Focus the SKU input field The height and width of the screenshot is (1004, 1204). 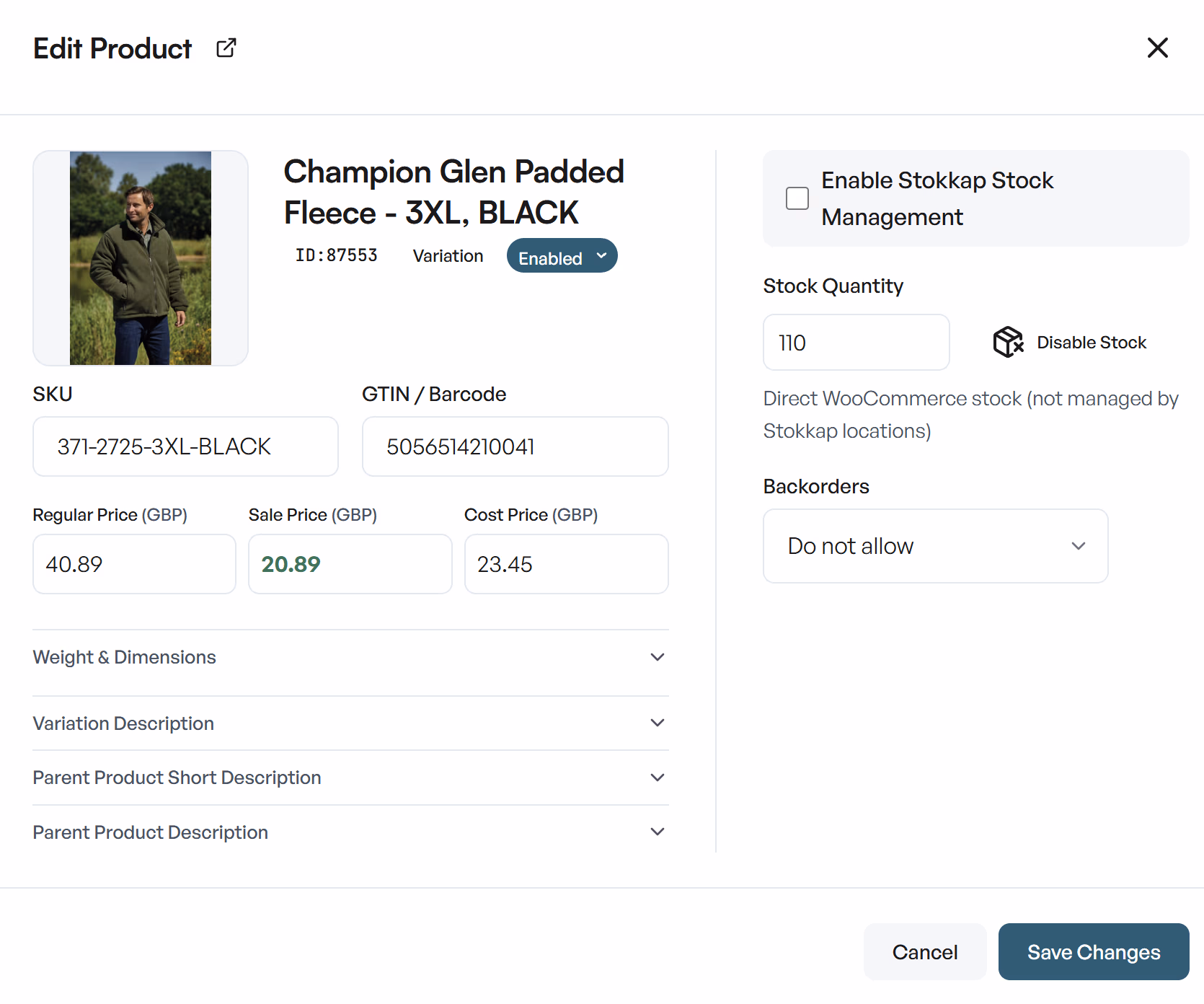(x=185, y=446)
